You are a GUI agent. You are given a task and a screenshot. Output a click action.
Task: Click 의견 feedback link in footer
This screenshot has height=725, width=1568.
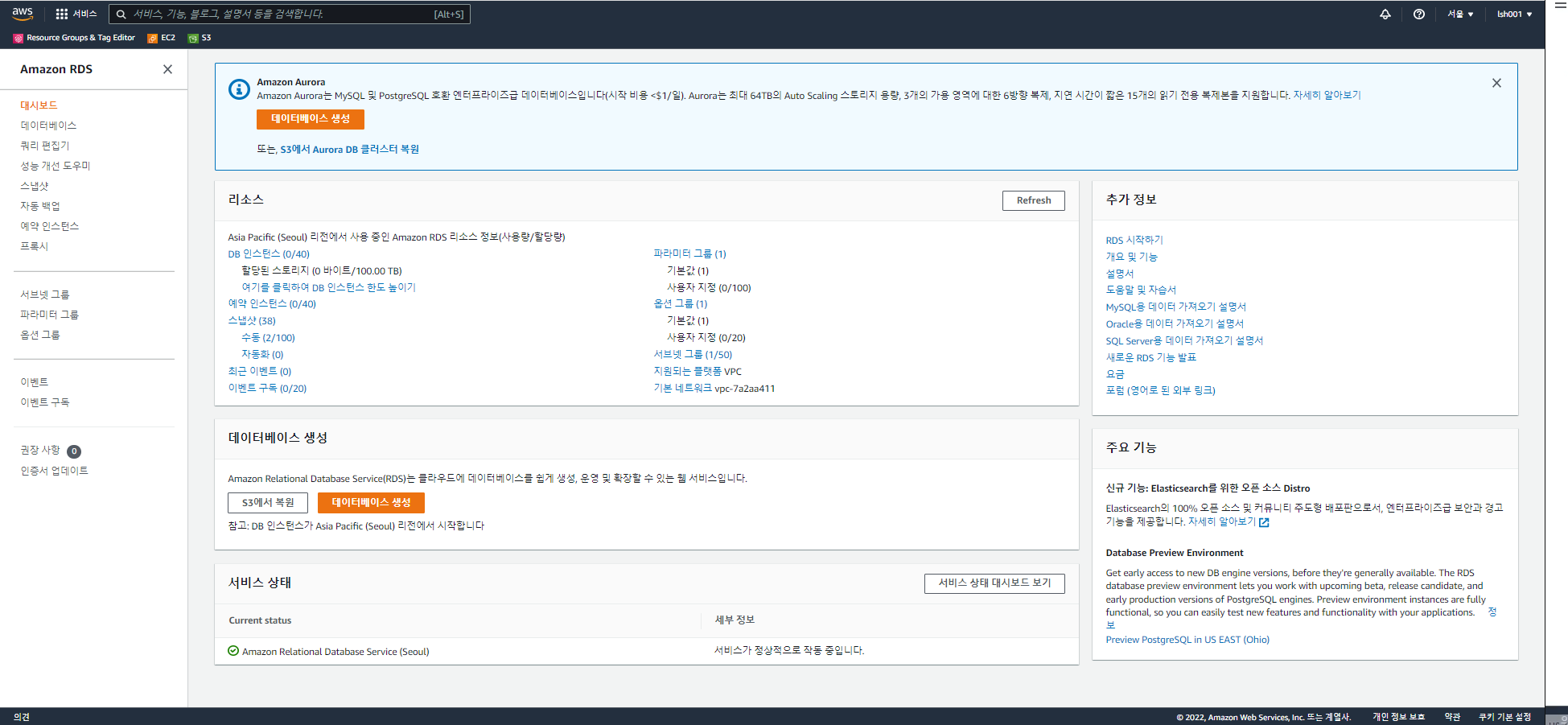22,717
